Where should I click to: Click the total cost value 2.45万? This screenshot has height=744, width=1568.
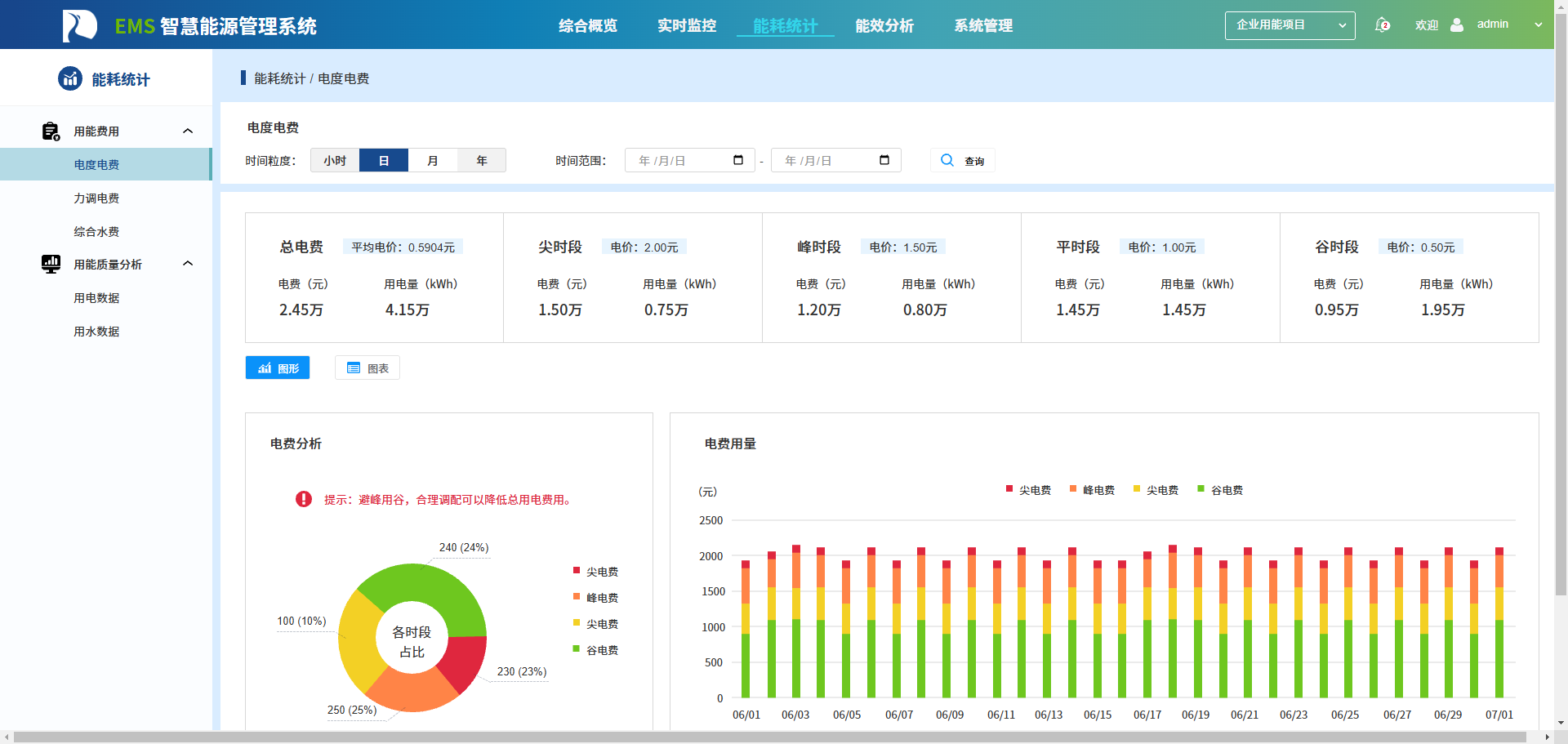(301, 310)
